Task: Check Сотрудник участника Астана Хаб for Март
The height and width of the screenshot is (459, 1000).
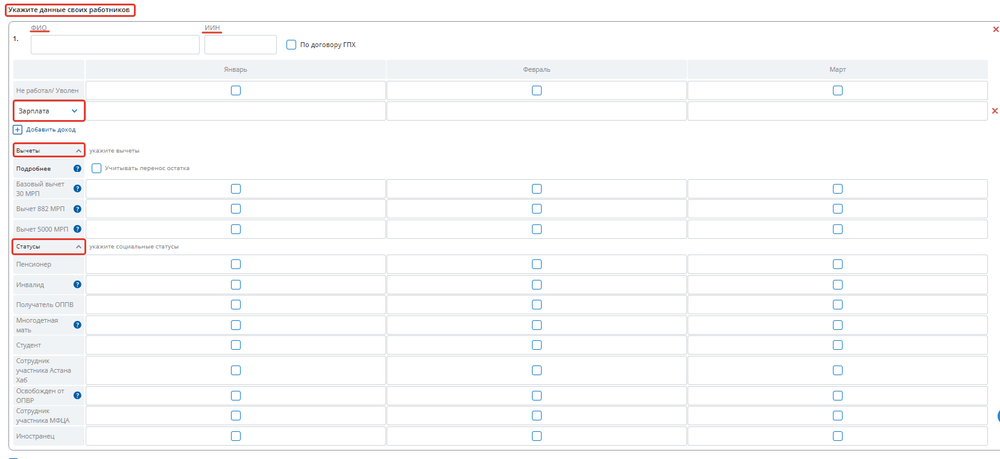Action: pyautogui.click(x=838, y=370)
